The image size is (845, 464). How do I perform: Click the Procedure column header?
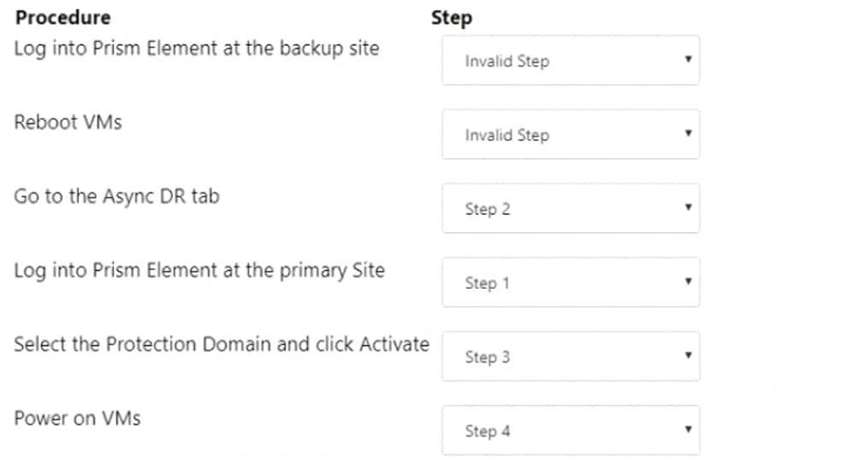(x=63, y=17)
